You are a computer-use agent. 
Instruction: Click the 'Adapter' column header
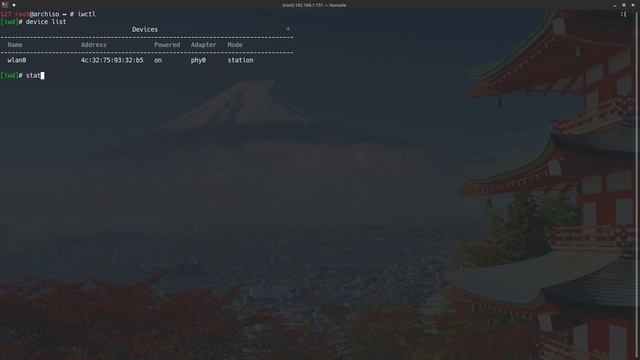tap(203, 45)
